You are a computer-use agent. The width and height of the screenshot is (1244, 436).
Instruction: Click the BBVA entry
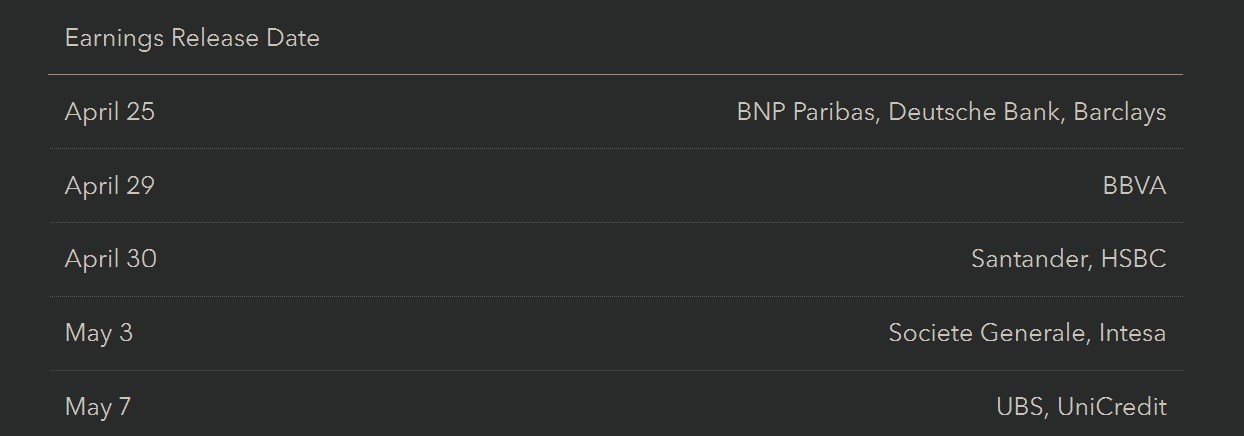1134,185
